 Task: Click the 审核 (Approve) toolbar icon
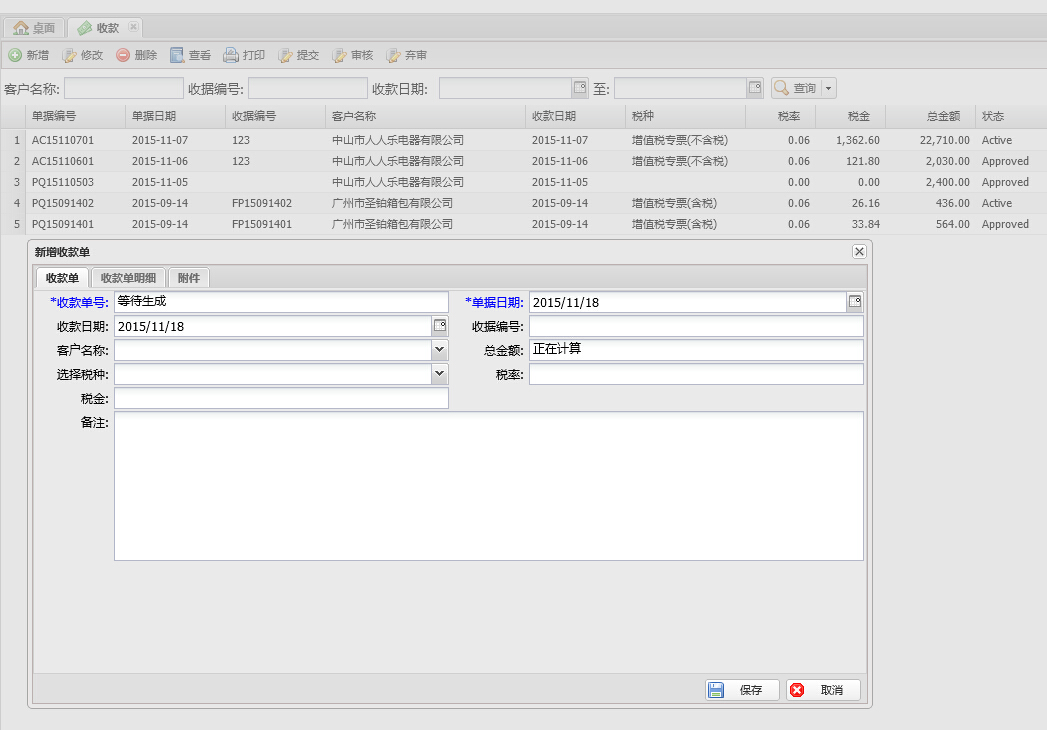pyautogui.click(x=340, y=56)
